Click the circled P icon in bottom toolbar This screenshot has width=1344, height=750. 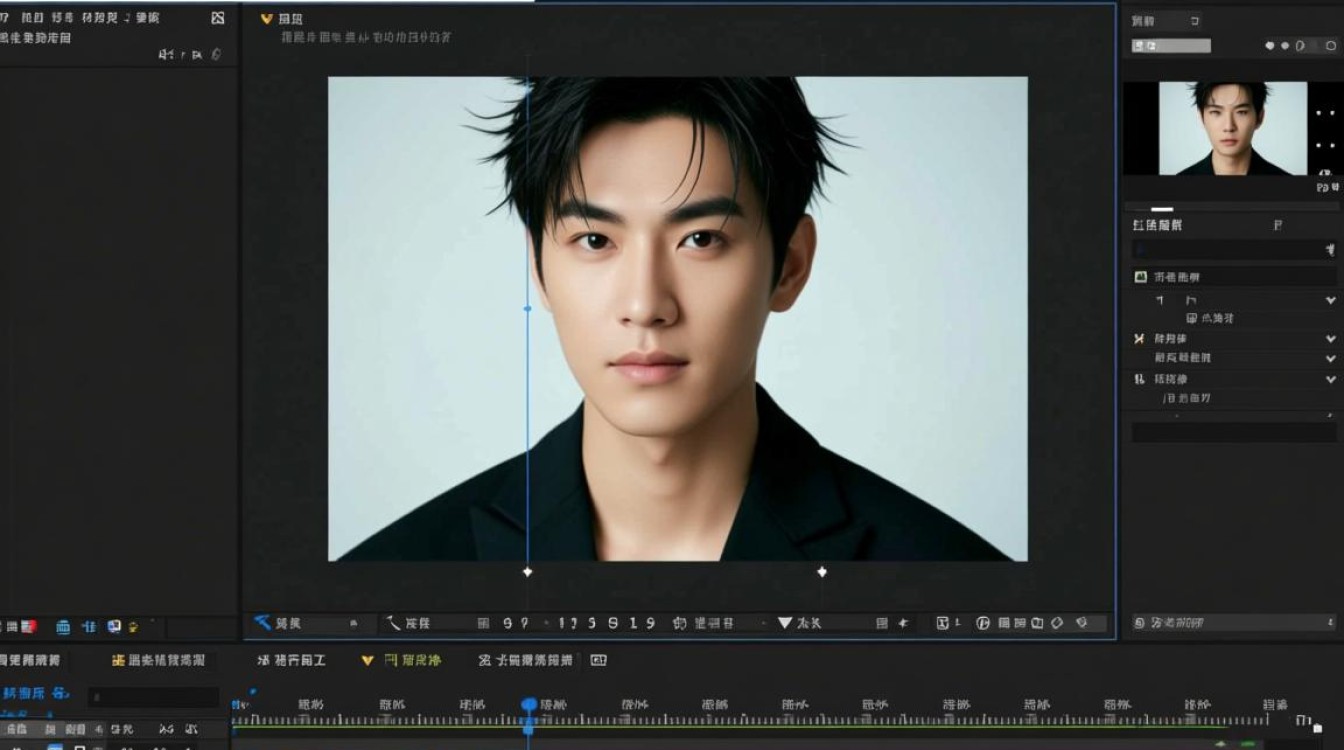[982, 623]
